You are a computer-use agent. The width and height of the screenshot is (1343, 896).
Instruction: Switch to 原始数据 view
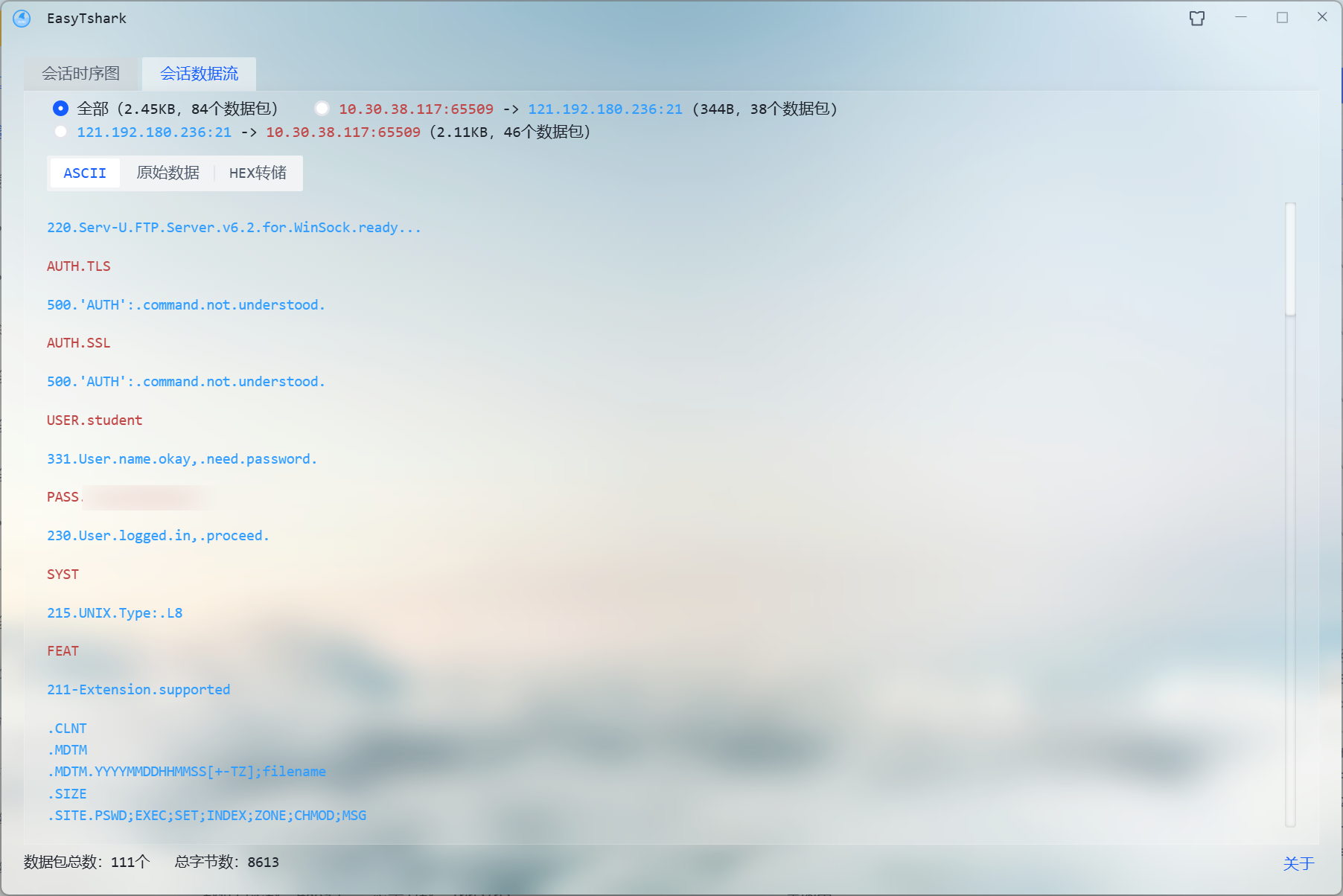[168, 173]
